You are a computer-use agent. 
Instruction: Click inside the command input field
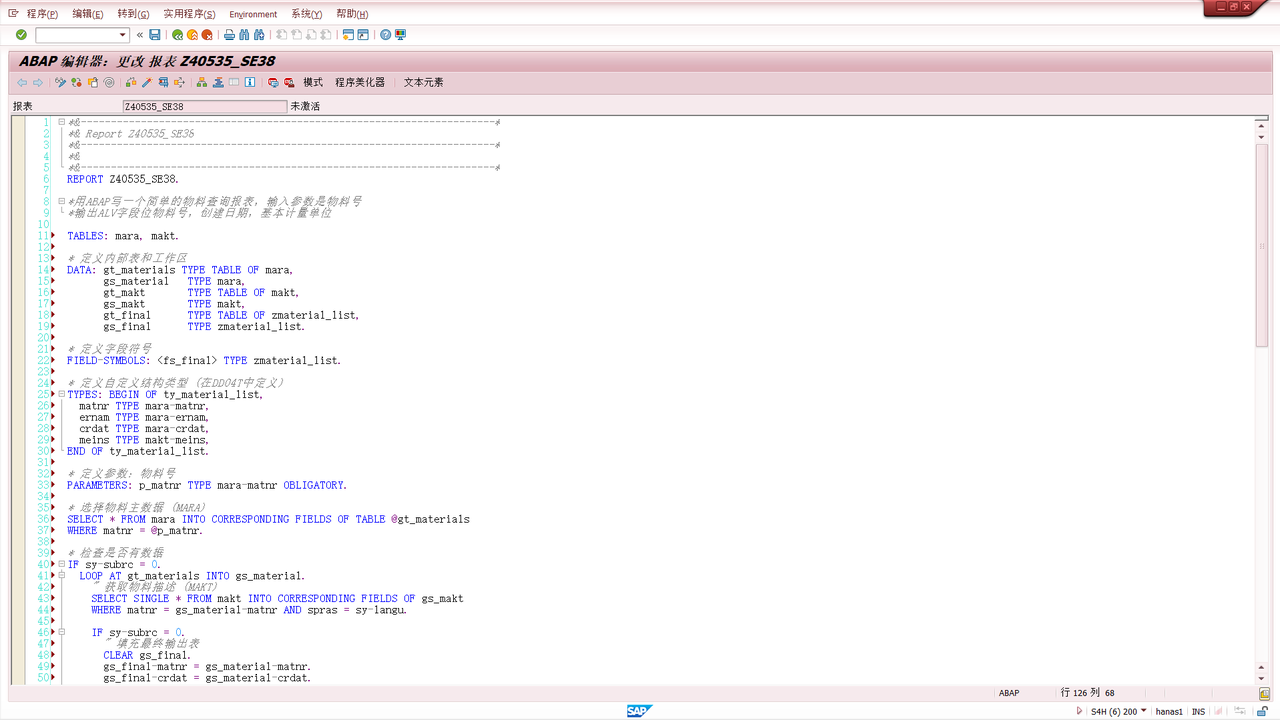coord(77,35)
